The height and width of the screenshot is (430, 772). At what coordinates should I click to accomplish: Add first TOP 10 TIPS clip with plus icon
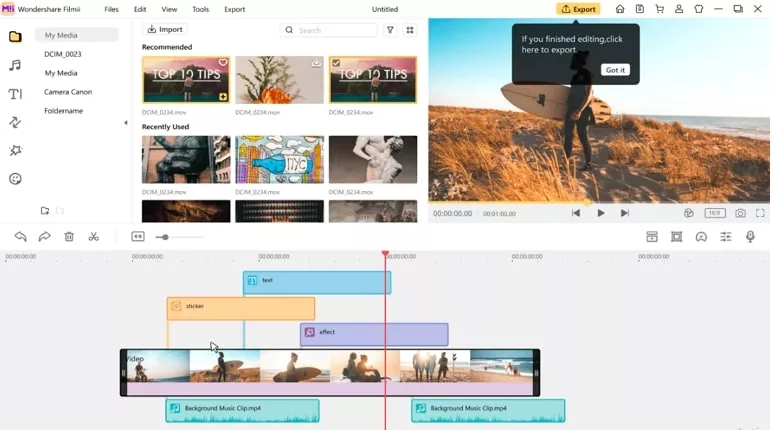coord(223,97)
